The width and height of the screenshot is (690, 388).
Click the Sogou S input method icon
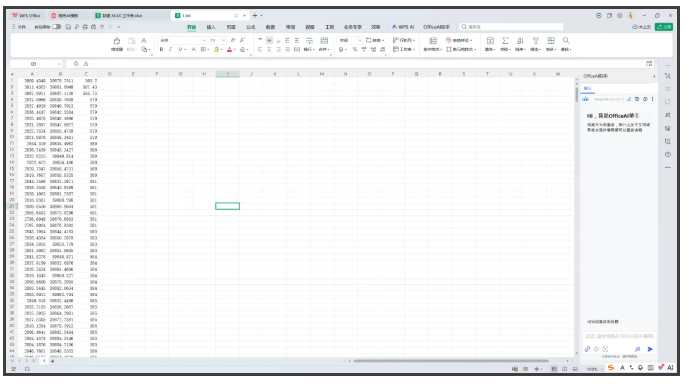(x=611, y=368)
